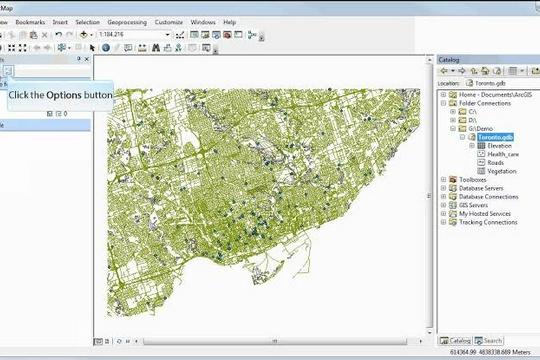Click Catalog panel Forward arrow

coord(462,71)
